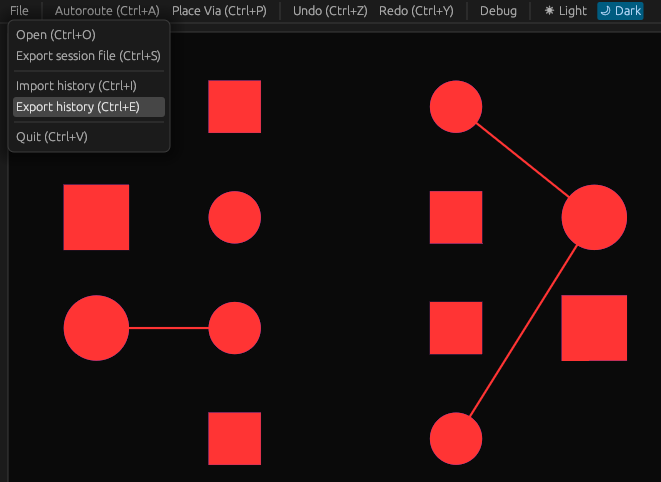Select the horizontal trace between the left circles
661x482 pixels.
168,328
